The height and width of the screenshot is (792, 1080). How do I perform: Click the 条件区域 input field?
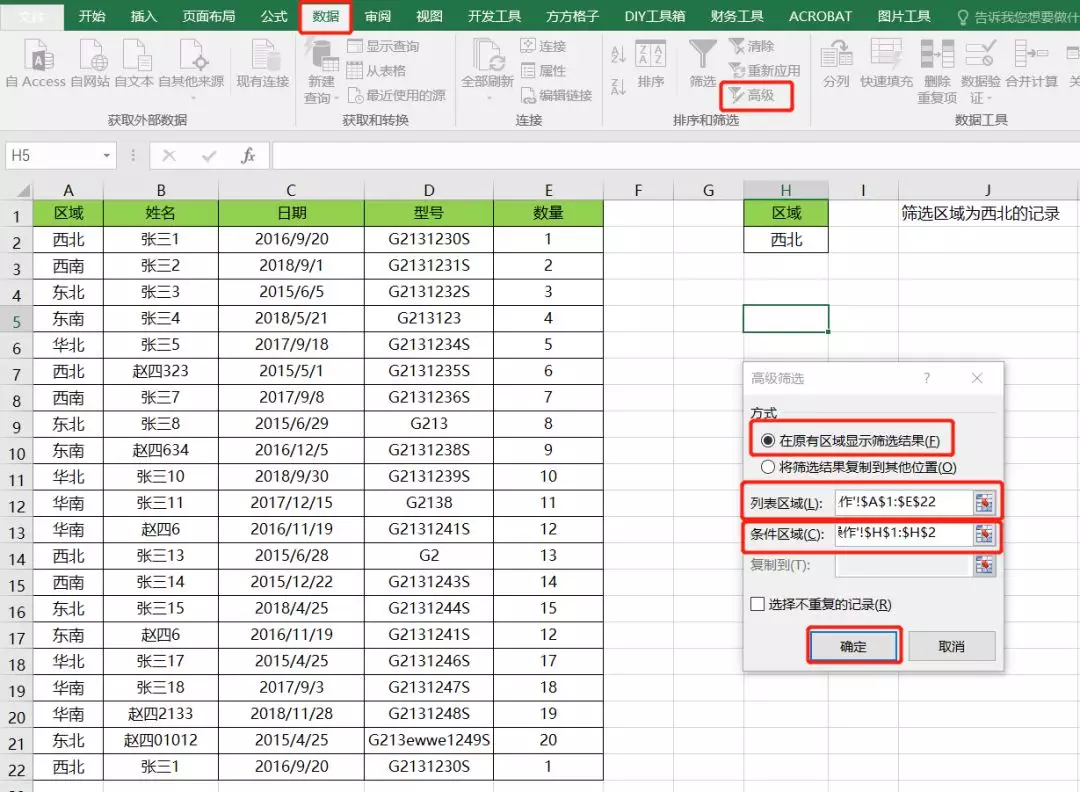(x=903, y=533)
